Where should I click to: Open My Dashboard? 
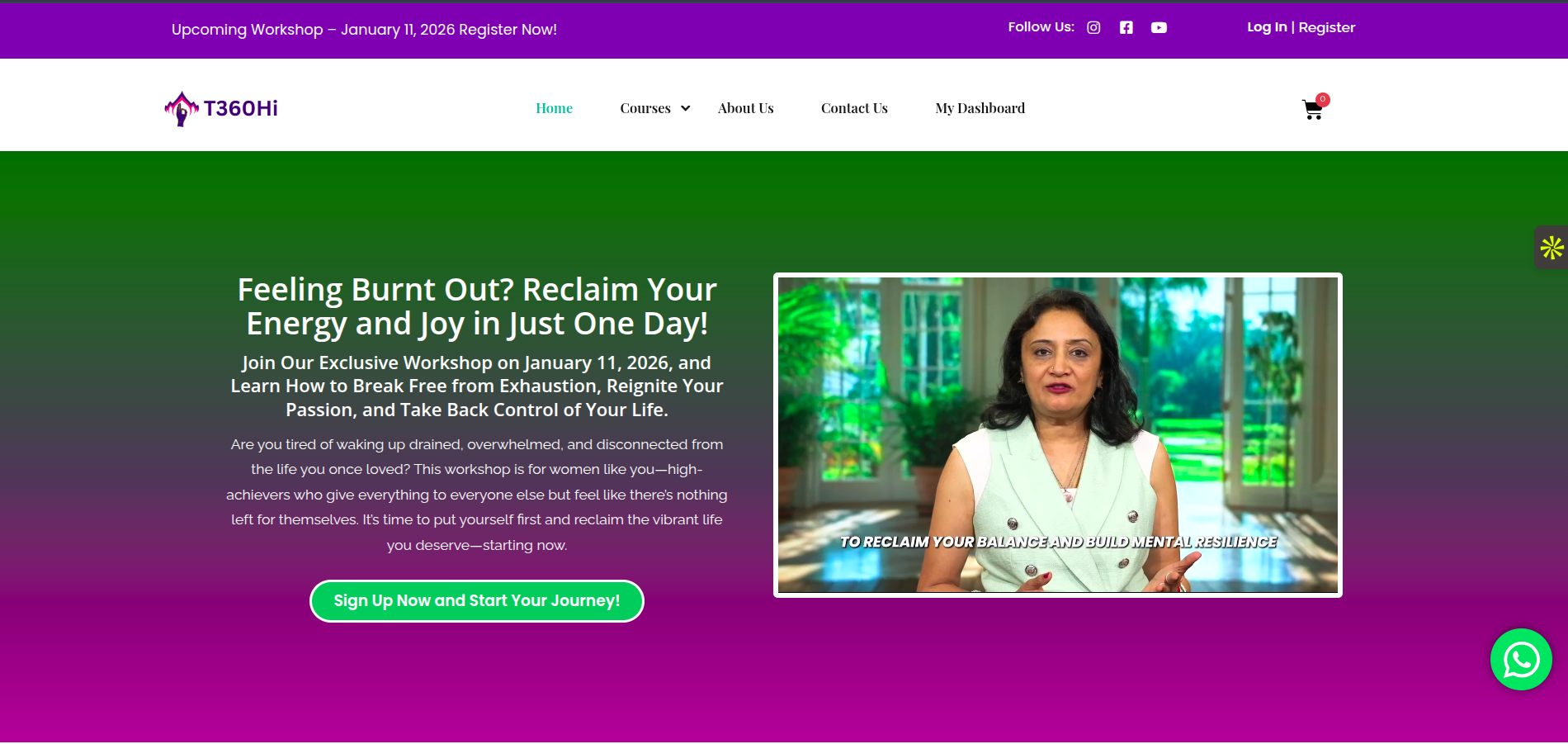tap(980, 108)
